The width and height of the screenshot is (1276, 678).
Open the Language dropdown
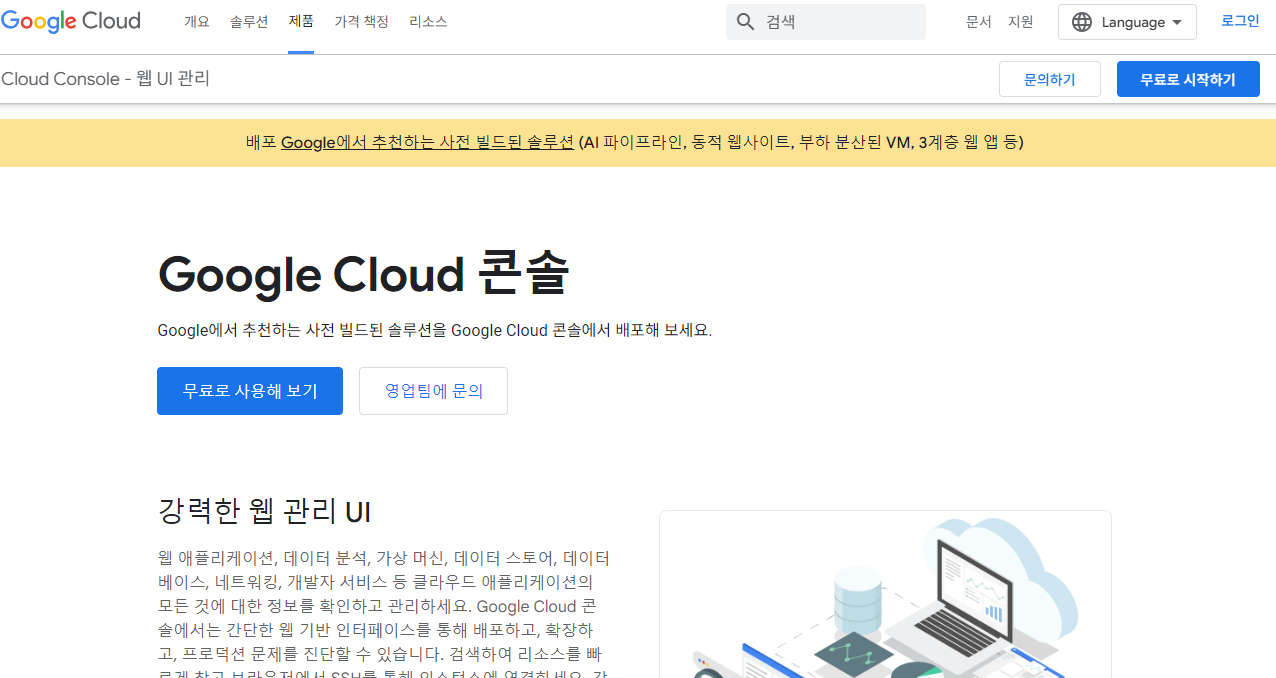[1127, 21]
